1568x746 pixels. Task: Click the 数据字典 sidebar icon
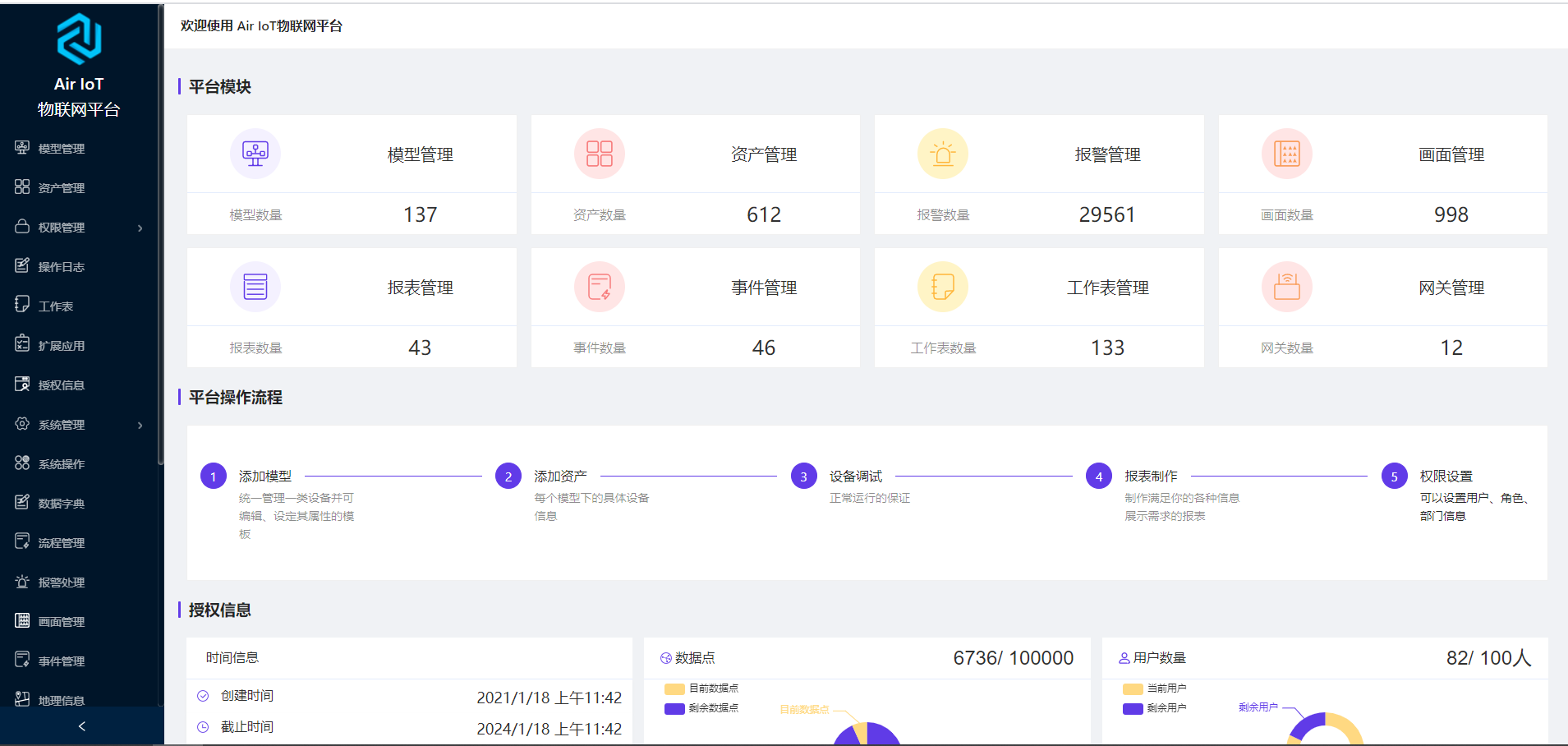pos(22,503)
